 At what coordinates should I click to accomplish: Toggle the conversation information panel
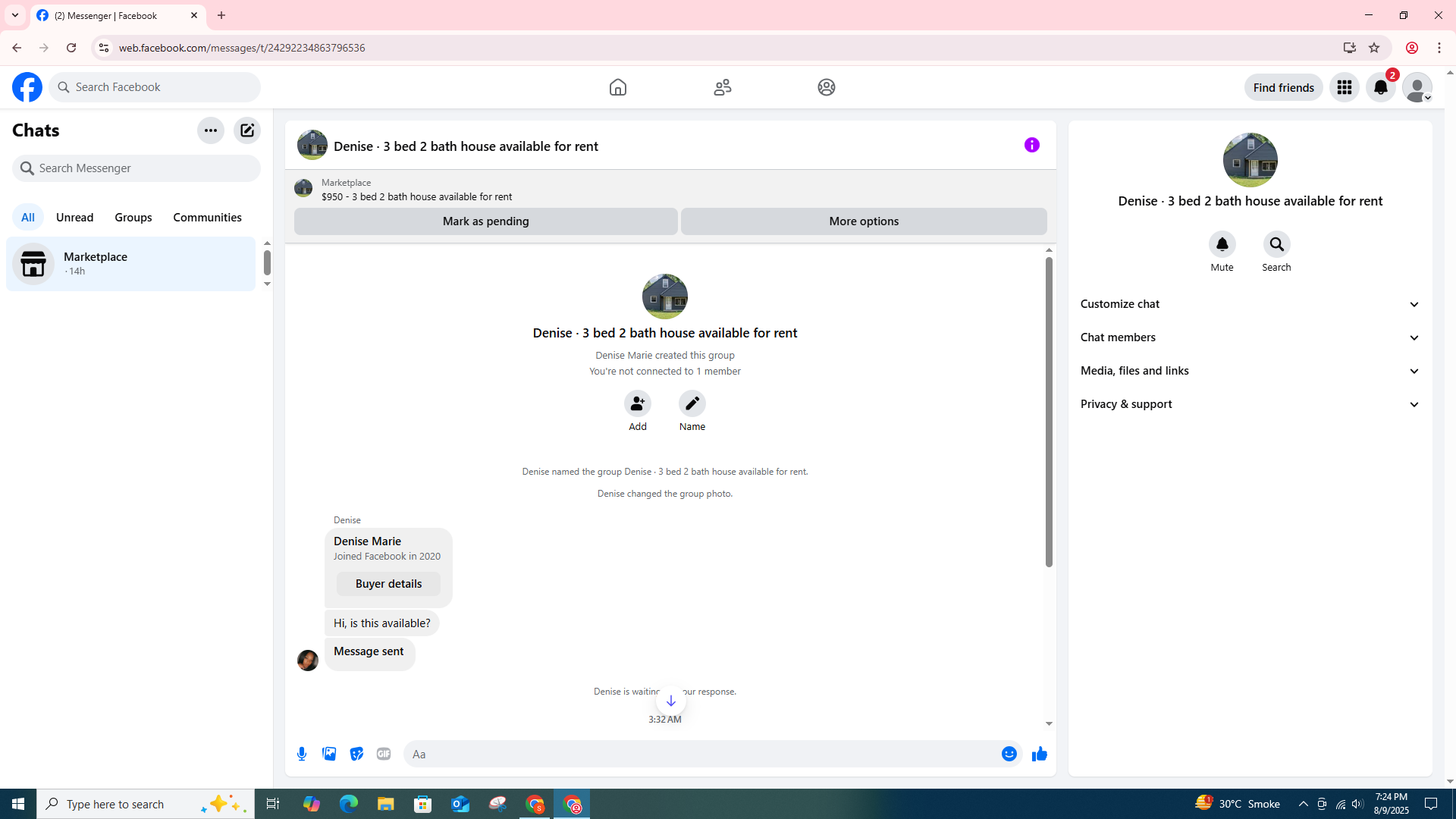pyautogui.click(x=1032, y=145)
